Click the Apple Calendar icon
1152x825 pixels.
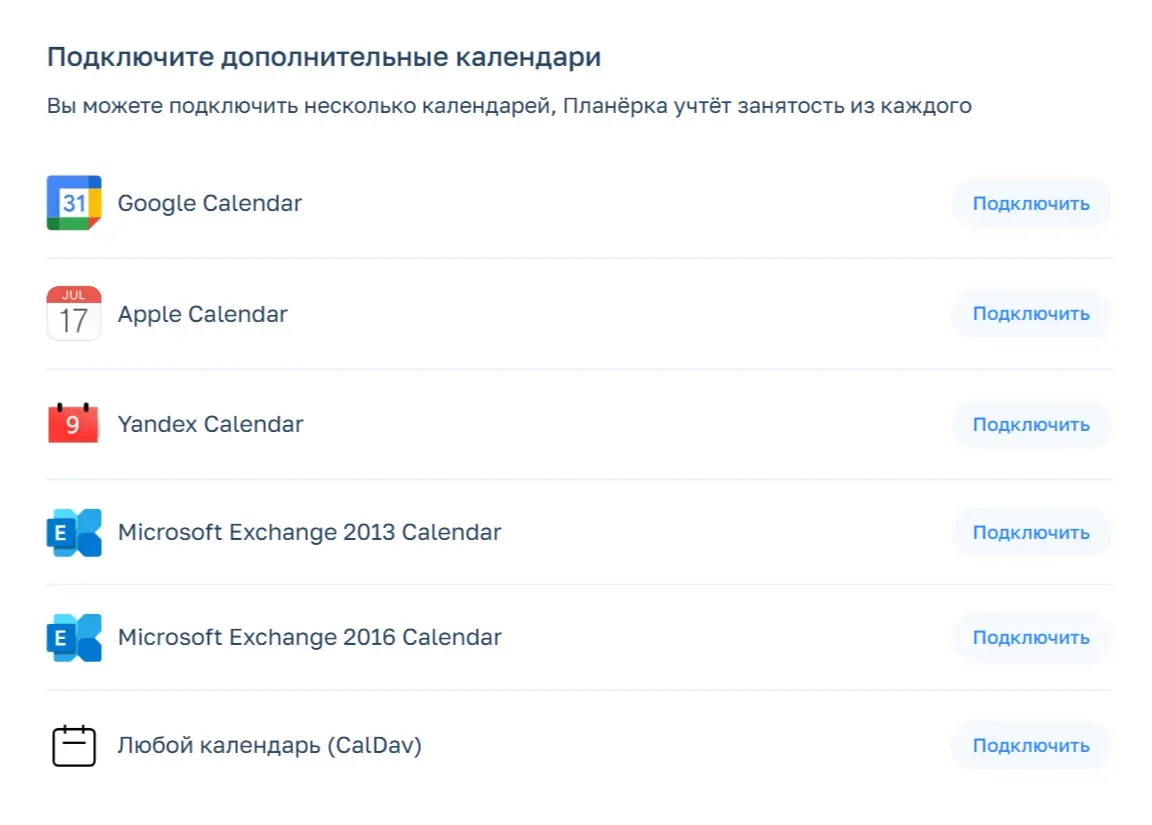[74, 314]
